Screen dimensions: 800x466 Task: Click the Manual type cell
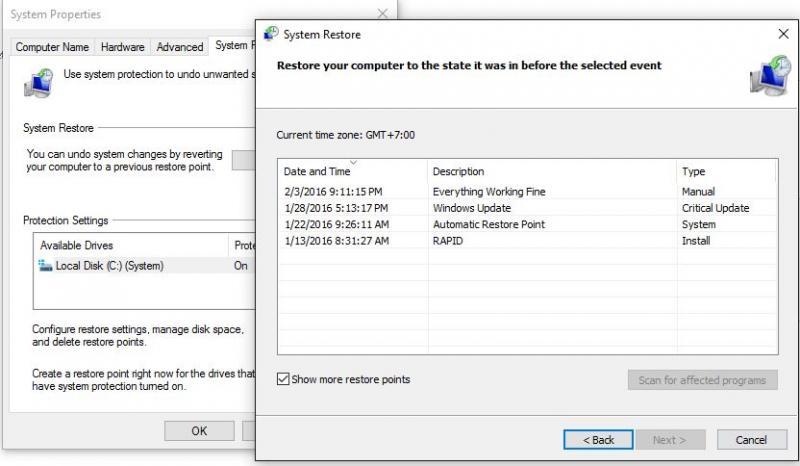(x=698, y=191)
